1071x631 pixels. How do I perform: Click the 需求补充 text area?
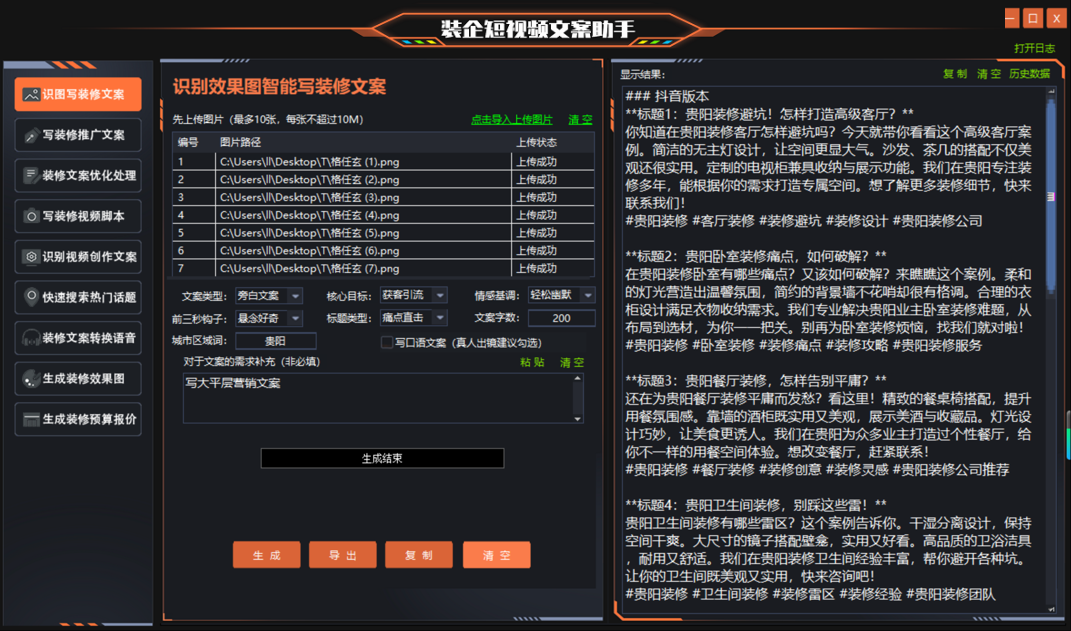378,398
